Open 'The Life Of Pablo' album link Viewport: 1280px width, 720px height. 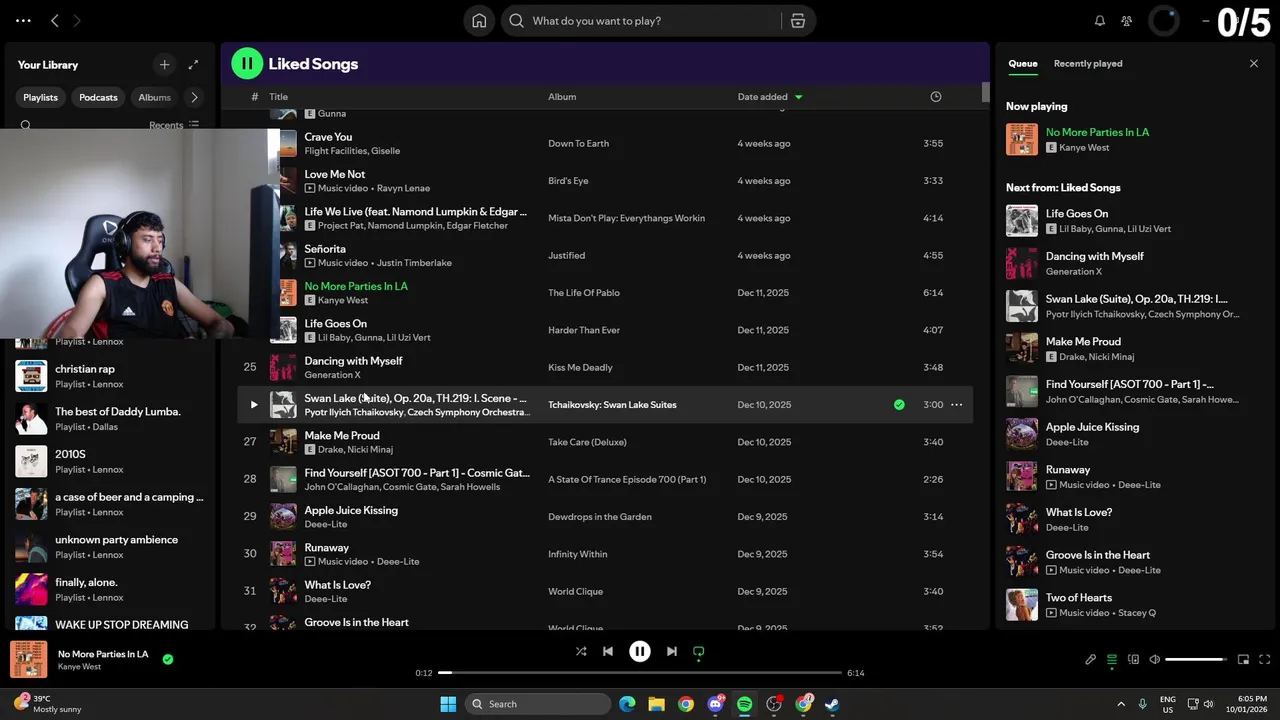tap(584, 293)
